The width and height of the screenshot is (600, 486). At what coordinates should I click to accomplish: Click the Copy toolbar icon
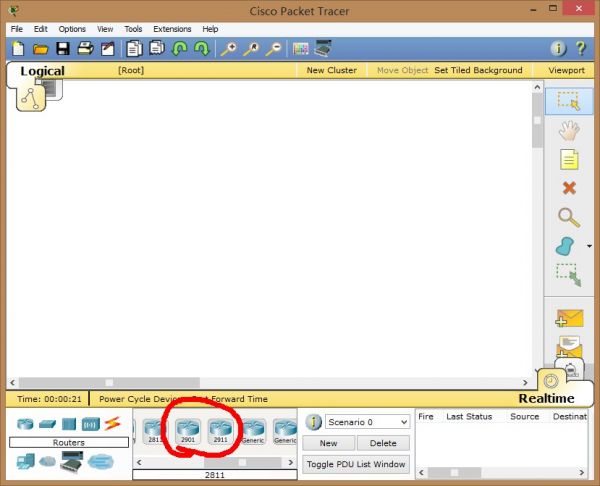coord(134,49)
